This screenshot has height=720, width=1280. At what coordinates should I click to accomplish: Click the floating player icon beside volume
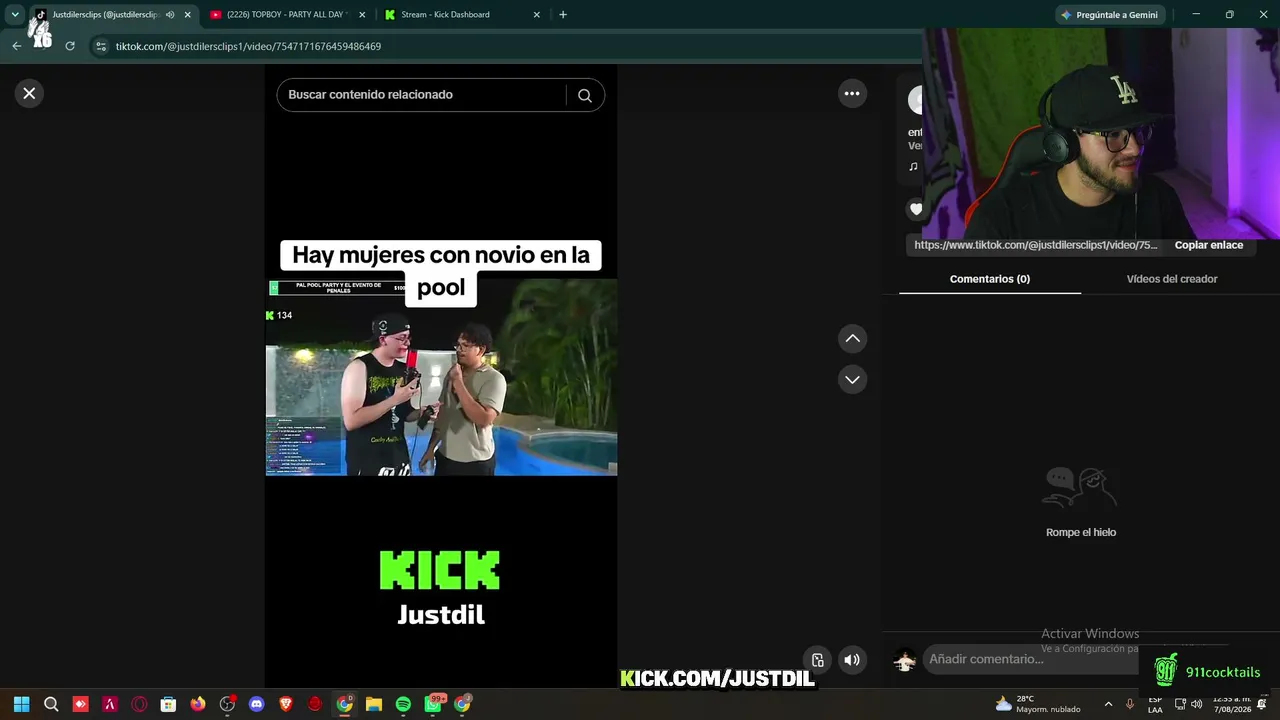(817, 660)
